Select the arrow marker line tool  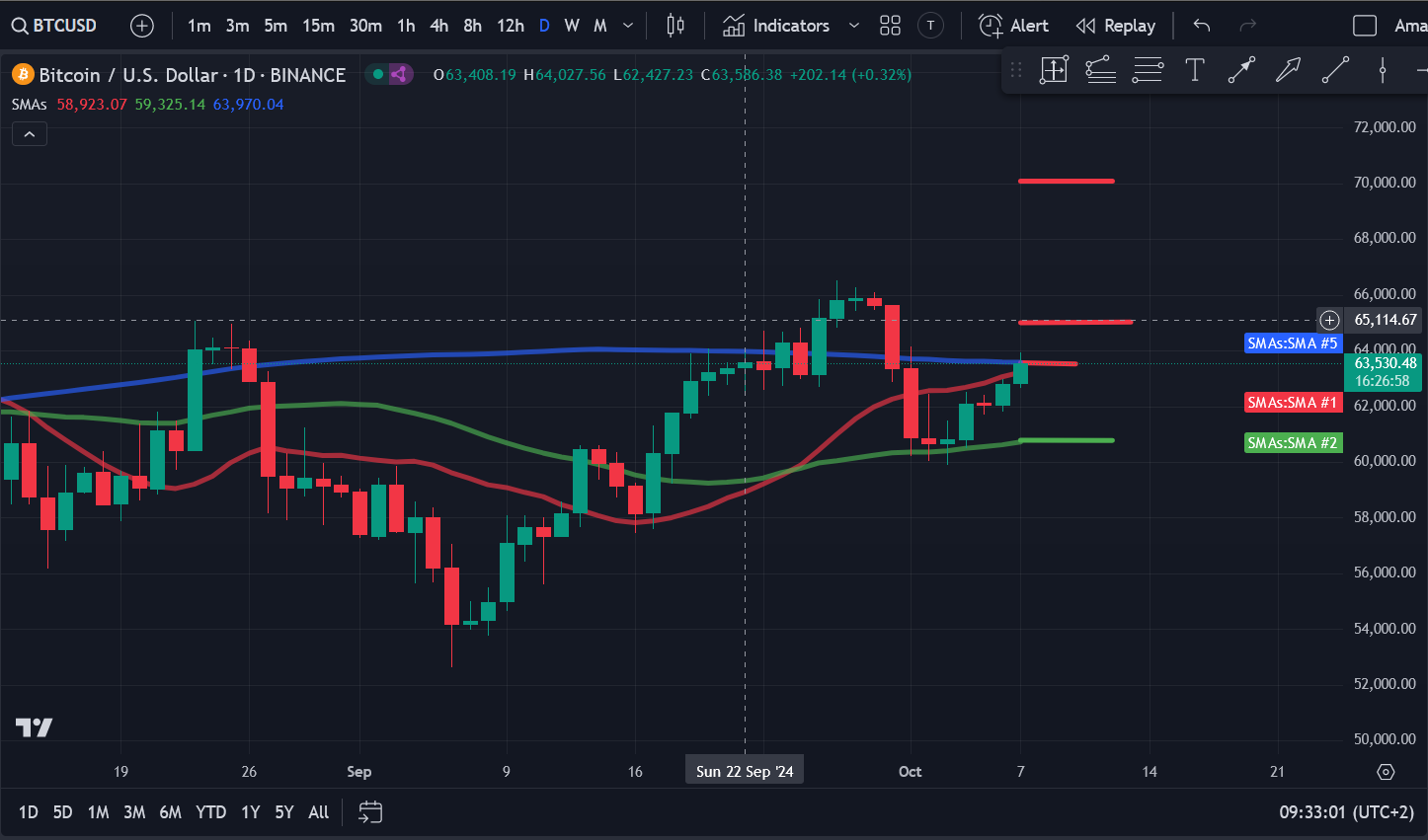point(1241,69)
